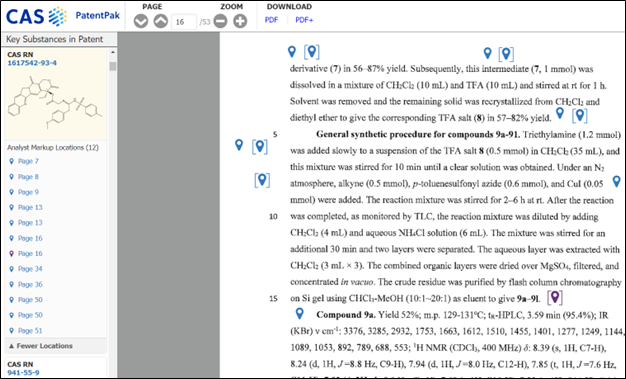Download the patent via PDF link
The width and height of the screenshot is (626, 379).
[x=271, y=20]
